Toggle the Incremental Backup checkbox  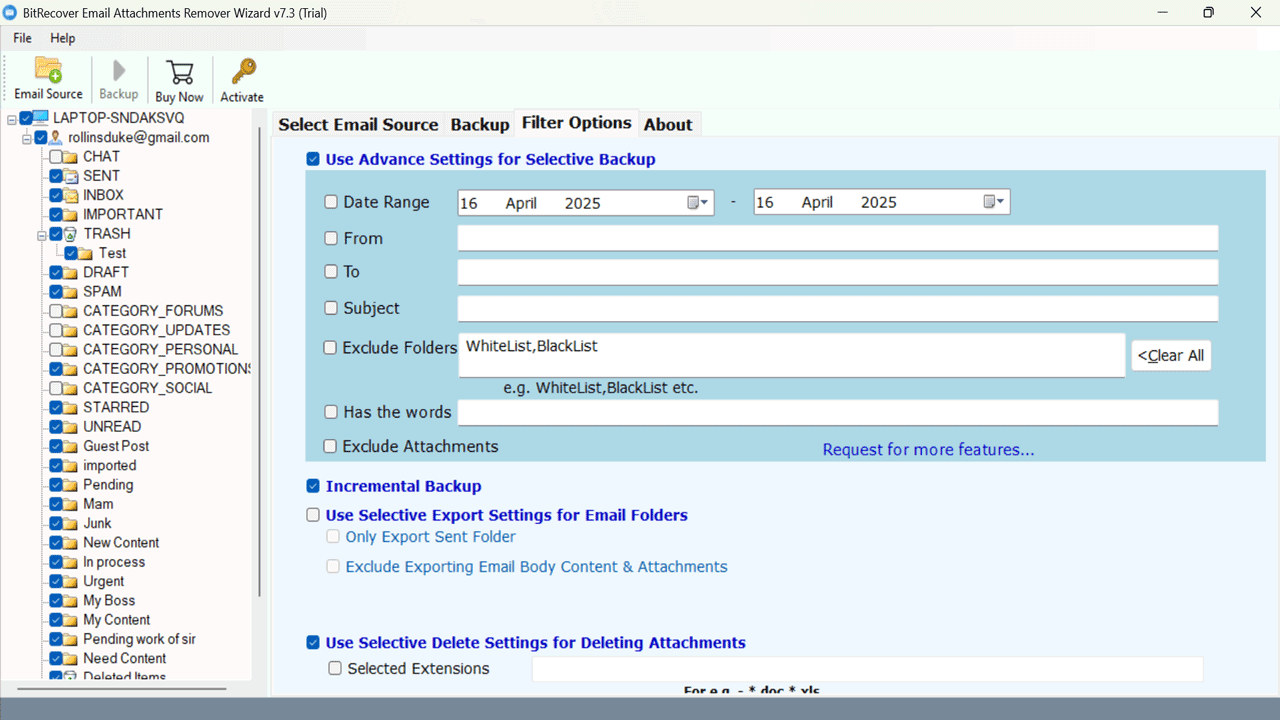314,486
